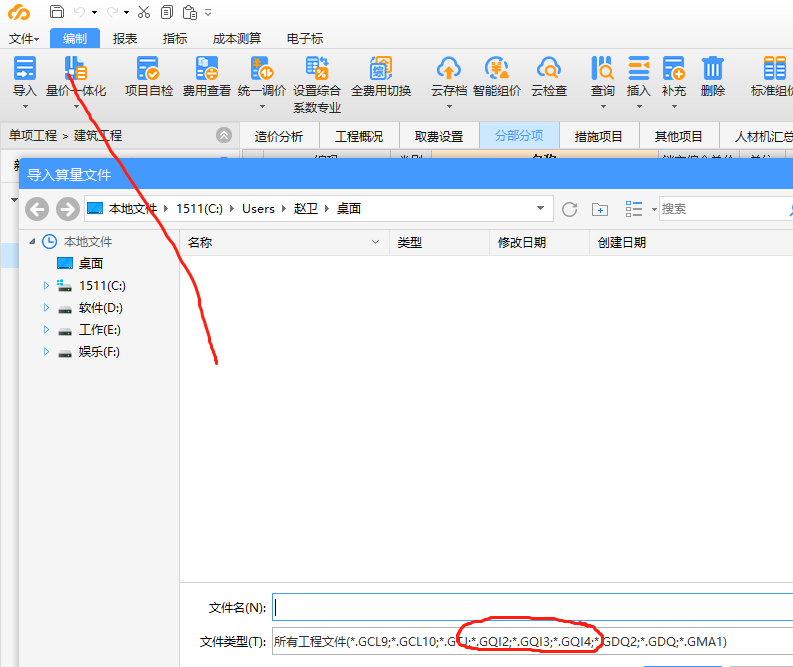Click the cut scissors icon
The width and height of the screenshot is (793, 667).
point(144,12)
